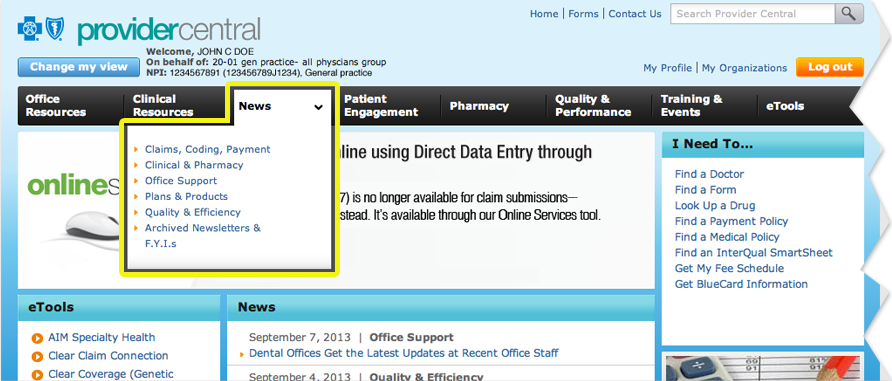
Task: Select Claims, Coding, Payment from News dropdown
Action: [x=208, y=150]
